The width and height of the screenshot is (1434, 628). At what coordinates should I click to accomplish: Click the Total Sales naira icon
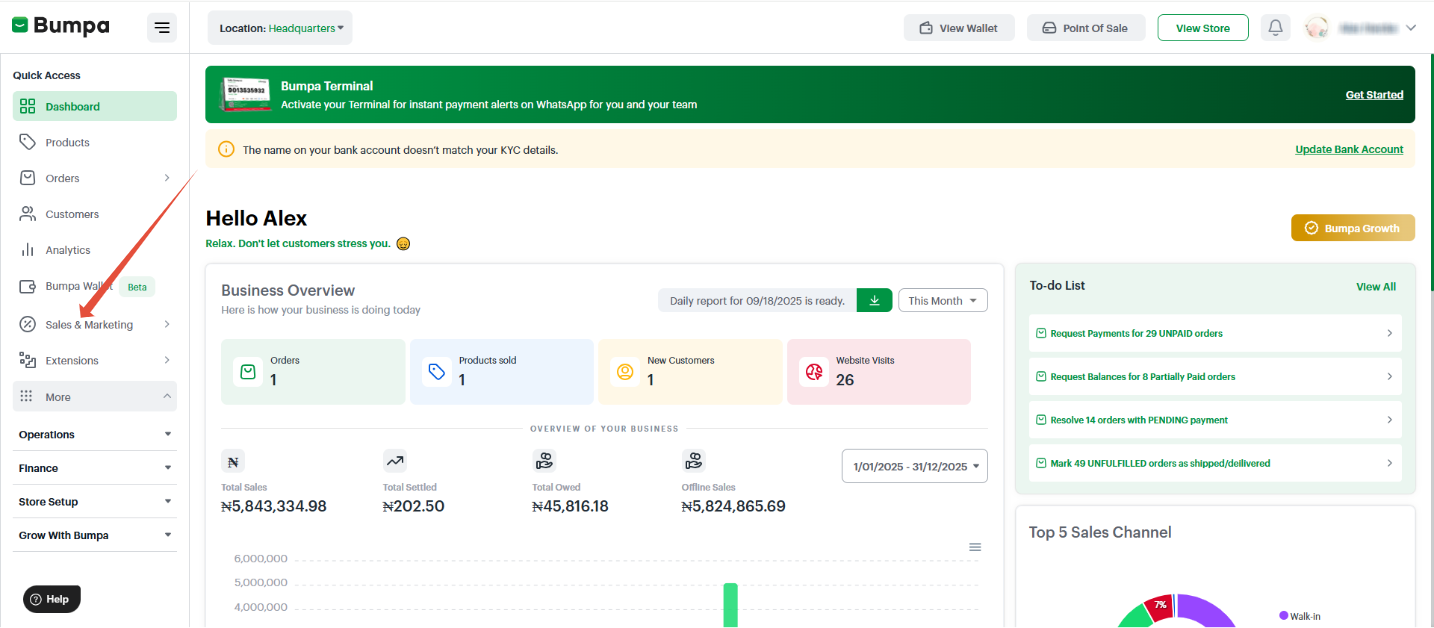(x=233, y=461)
